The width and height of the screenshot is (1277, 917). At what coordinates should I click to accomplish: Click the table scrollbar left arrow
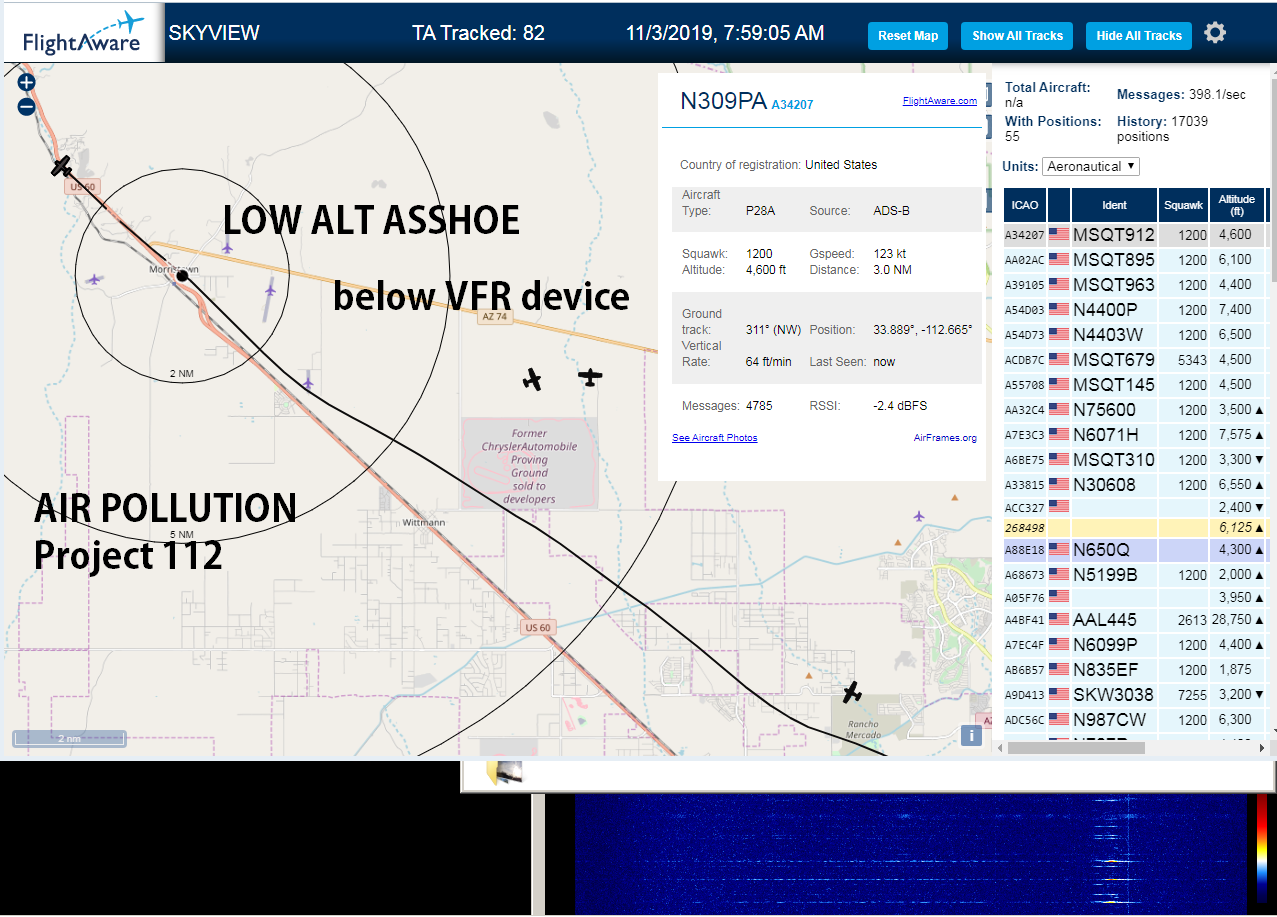pyautogui.click(x=1000, y=748)
